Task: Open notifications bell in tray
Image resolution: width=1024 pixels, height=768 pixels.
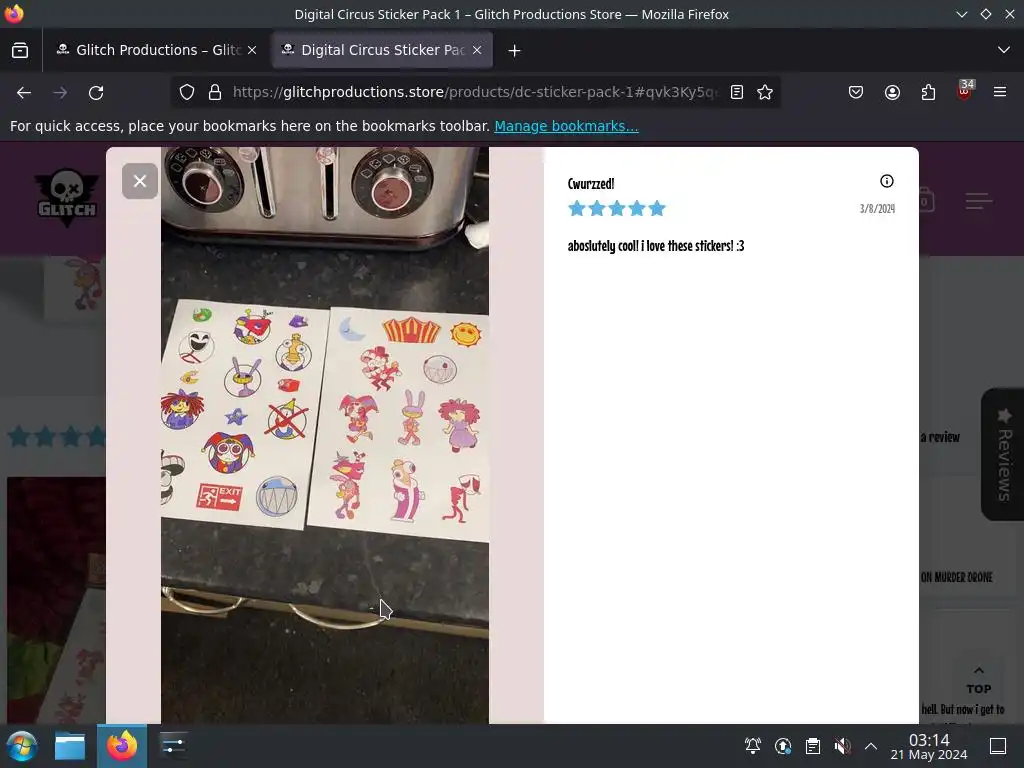Action: click(752, 746)
